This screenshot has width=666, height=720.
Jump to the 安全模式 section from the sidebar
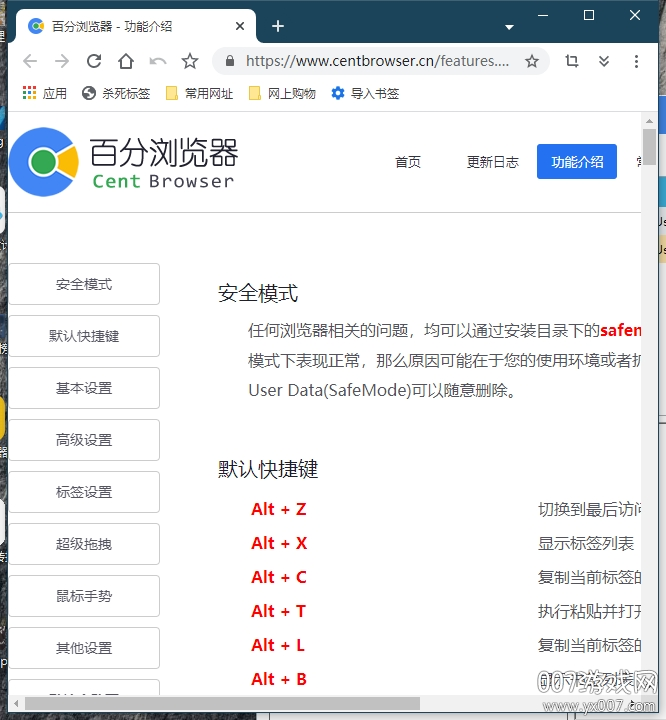click(84, 284)
